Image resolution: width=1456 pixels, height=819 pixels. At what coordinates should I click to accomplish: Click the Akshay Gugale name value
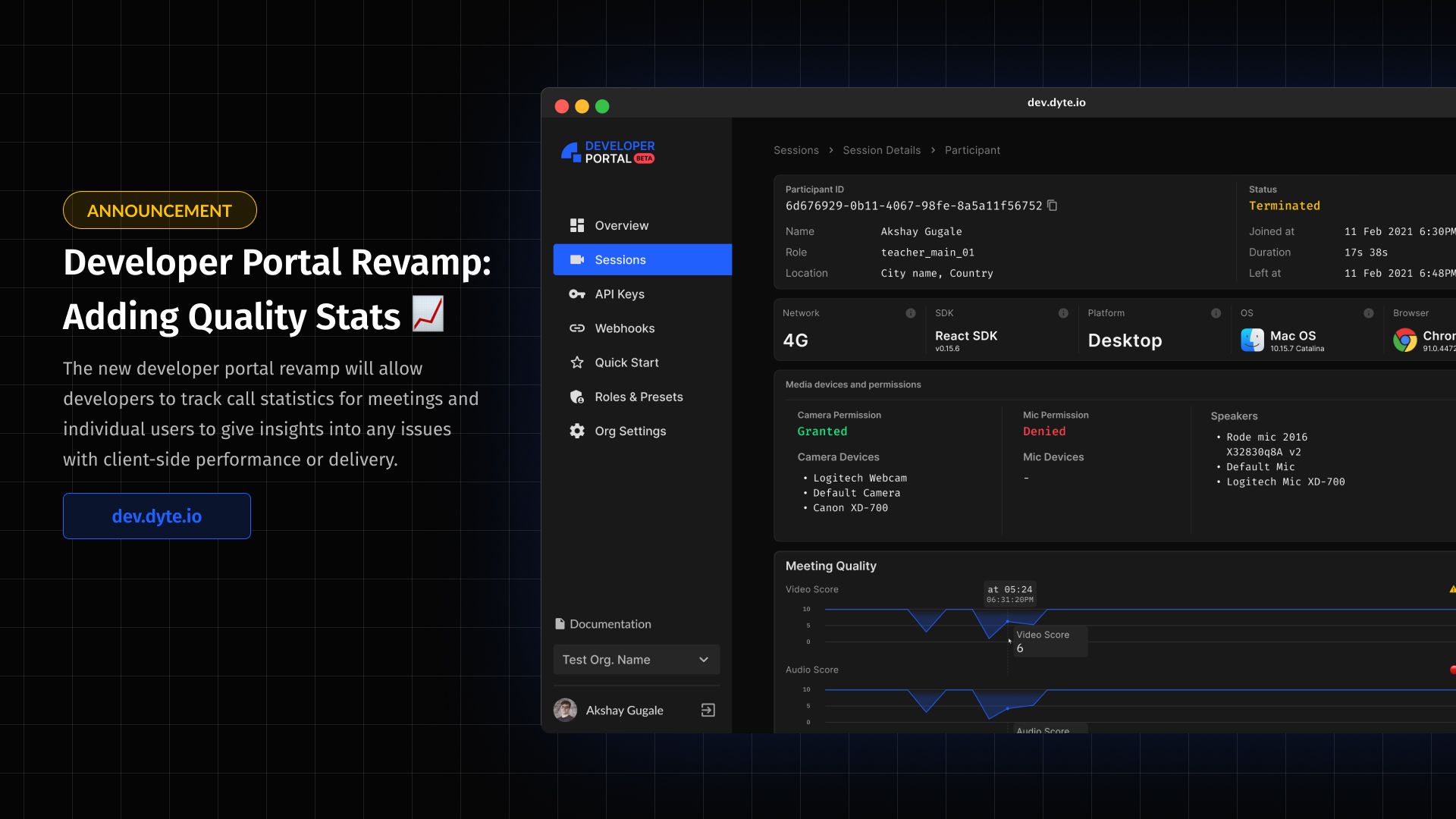click(x=921, y=231)
